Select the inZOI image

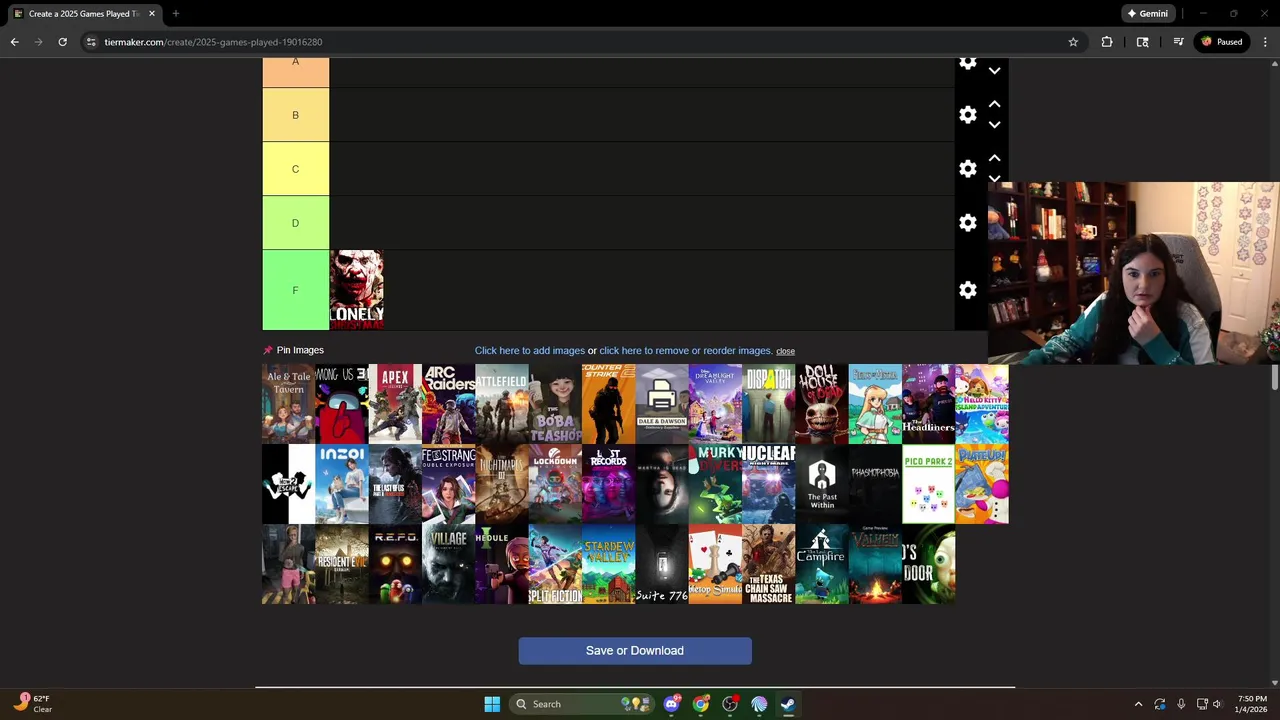tap(342, 484)
